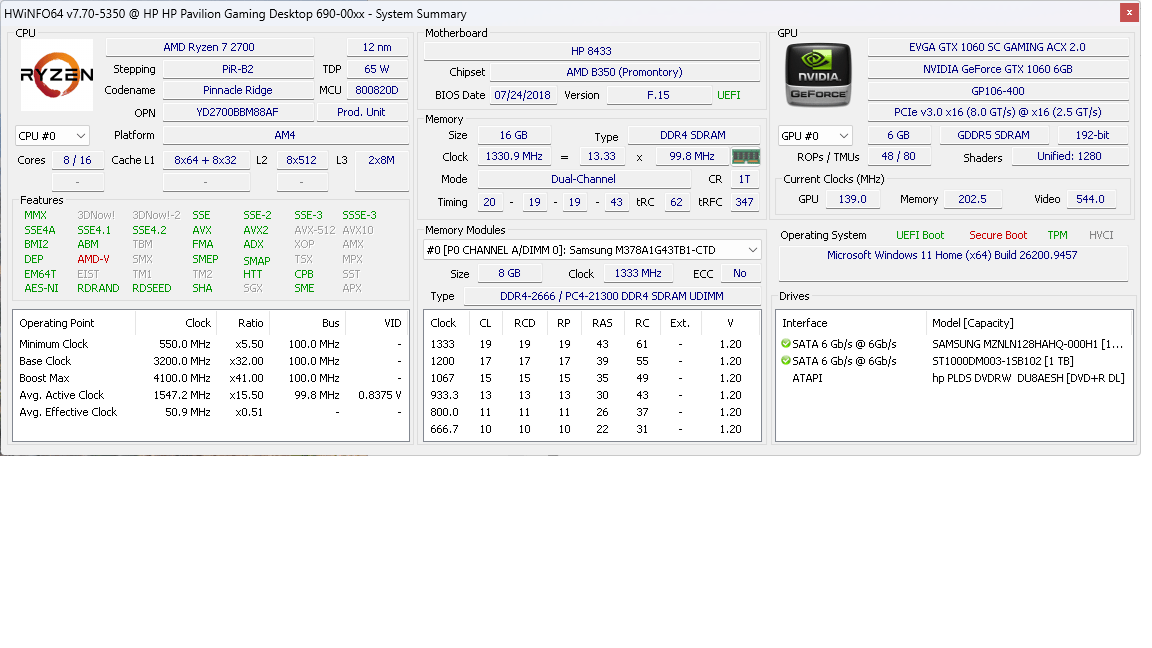Click the GP106-400 GPU chip field

pos(998,91)
